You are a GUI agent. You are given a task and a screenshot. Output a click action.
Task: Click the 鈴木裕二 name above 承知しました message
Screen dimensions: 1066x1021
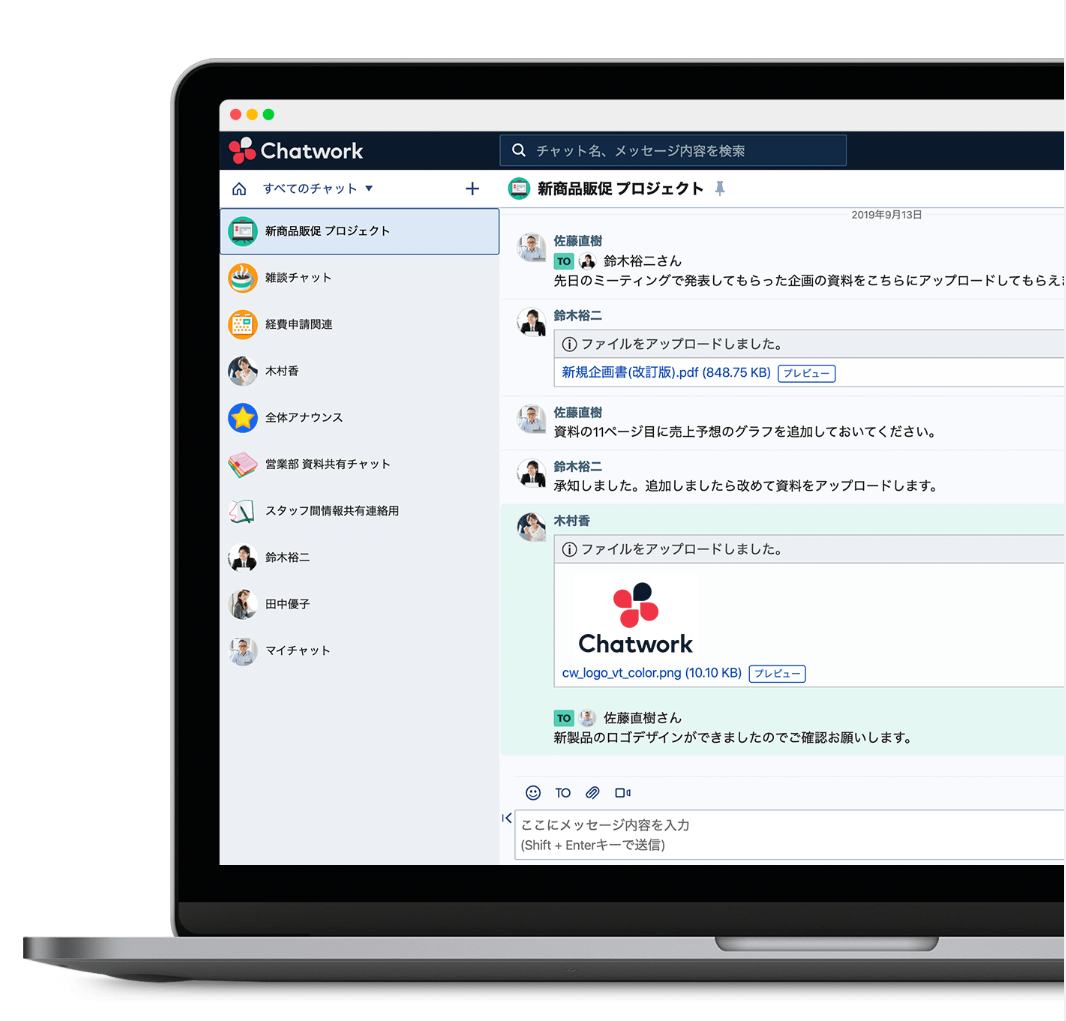pyautogui.click(x=577, y=466)
